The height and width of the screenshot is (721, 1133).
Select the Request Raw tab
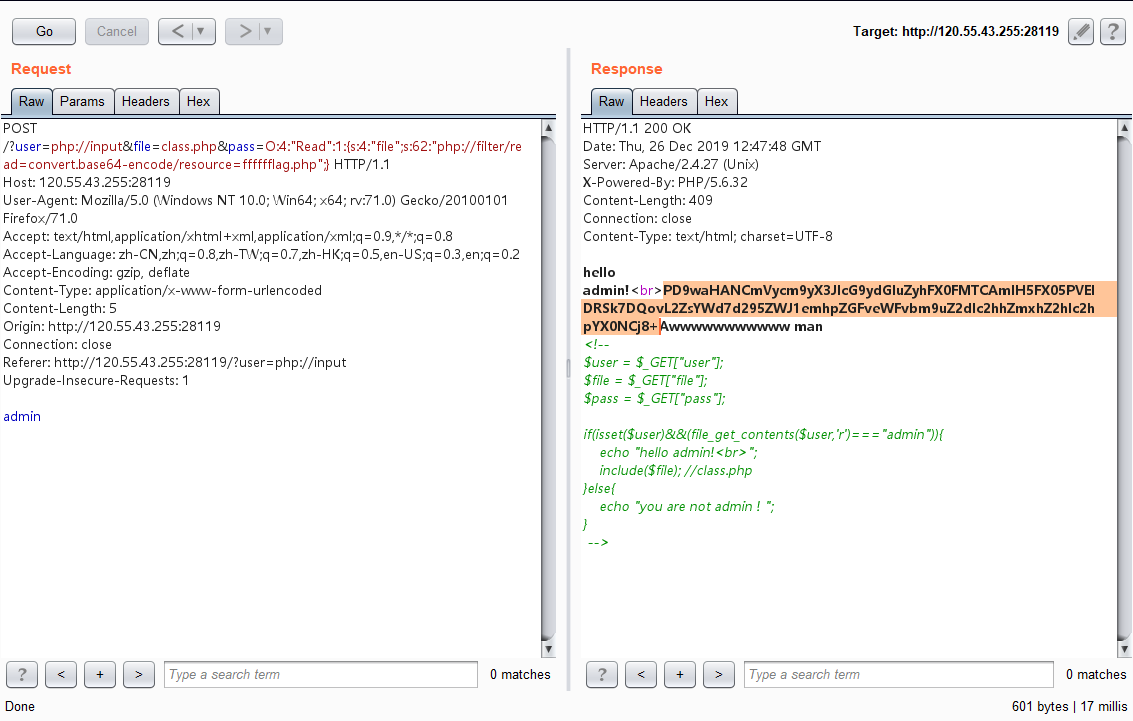click(x=32, y=101)
